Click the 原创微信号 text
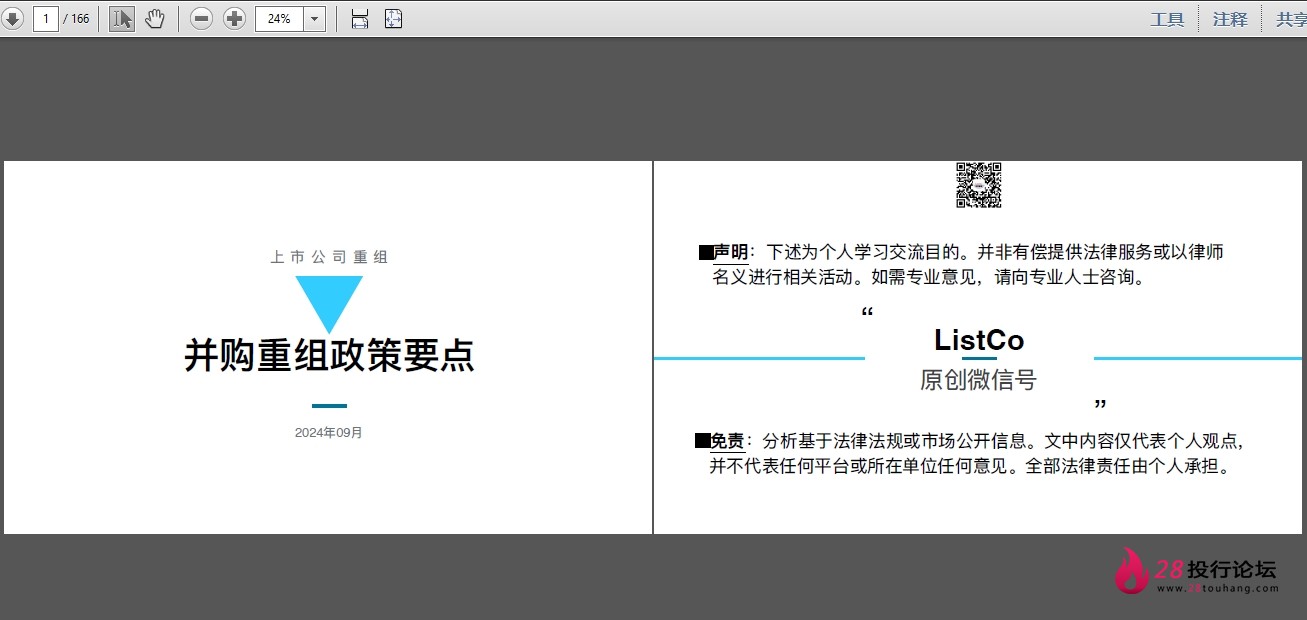The height and width of the screenshot is (620, 1307). (979, 380)
